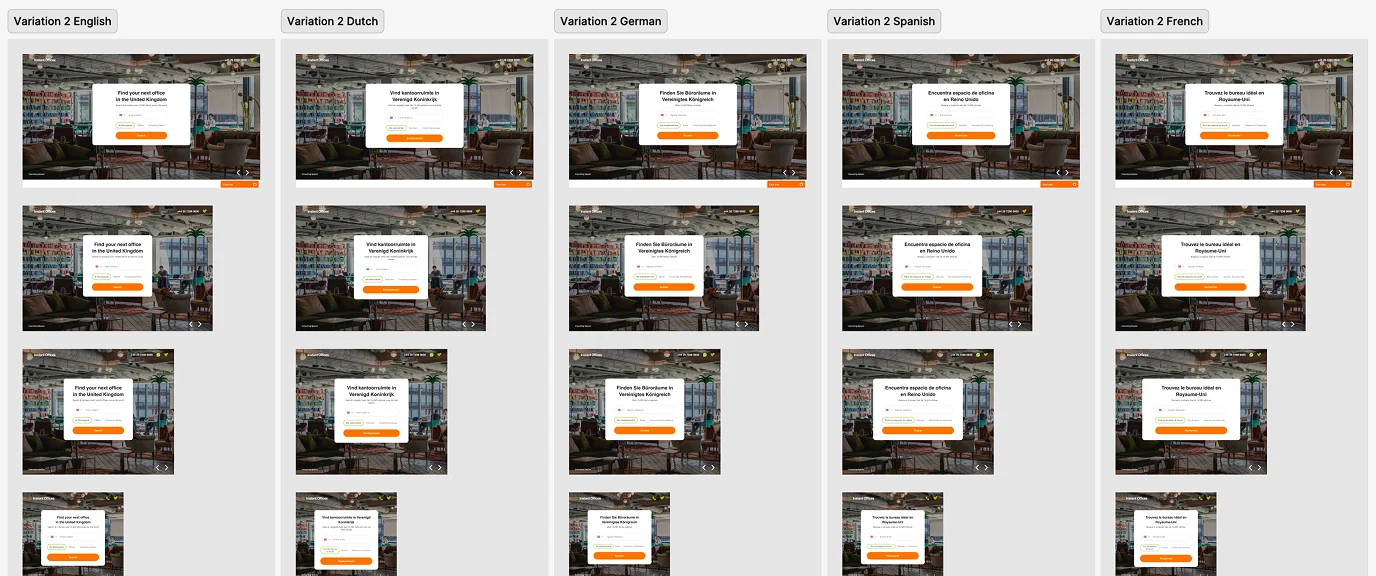Click chat icon in German first frame's orange bar
The height and width of the screenshot is (576, 1376).
pyautogui.click(x=801, y=184)
